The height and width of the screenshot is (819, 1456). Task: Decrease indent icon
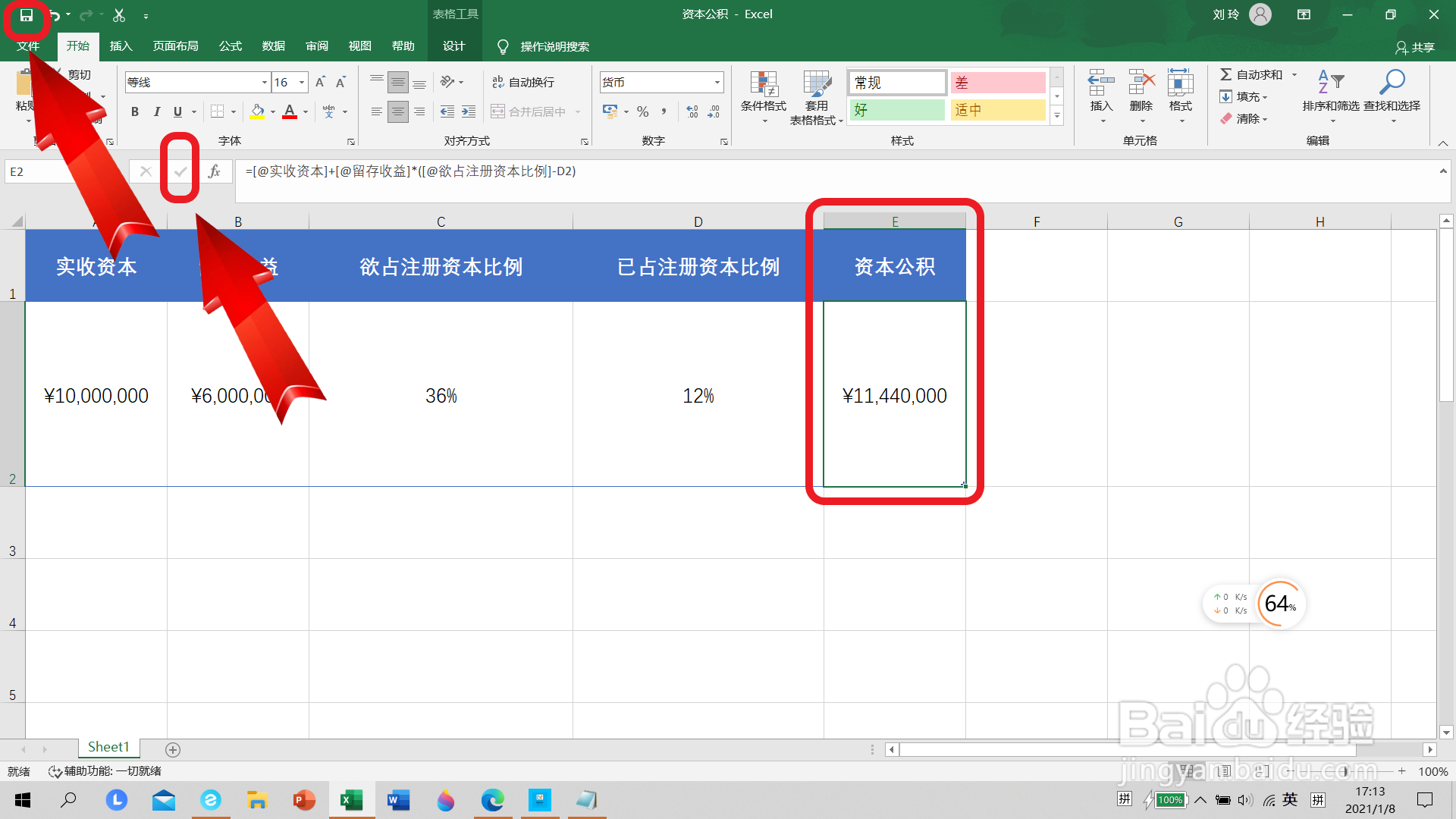click(x=447, y=111)
